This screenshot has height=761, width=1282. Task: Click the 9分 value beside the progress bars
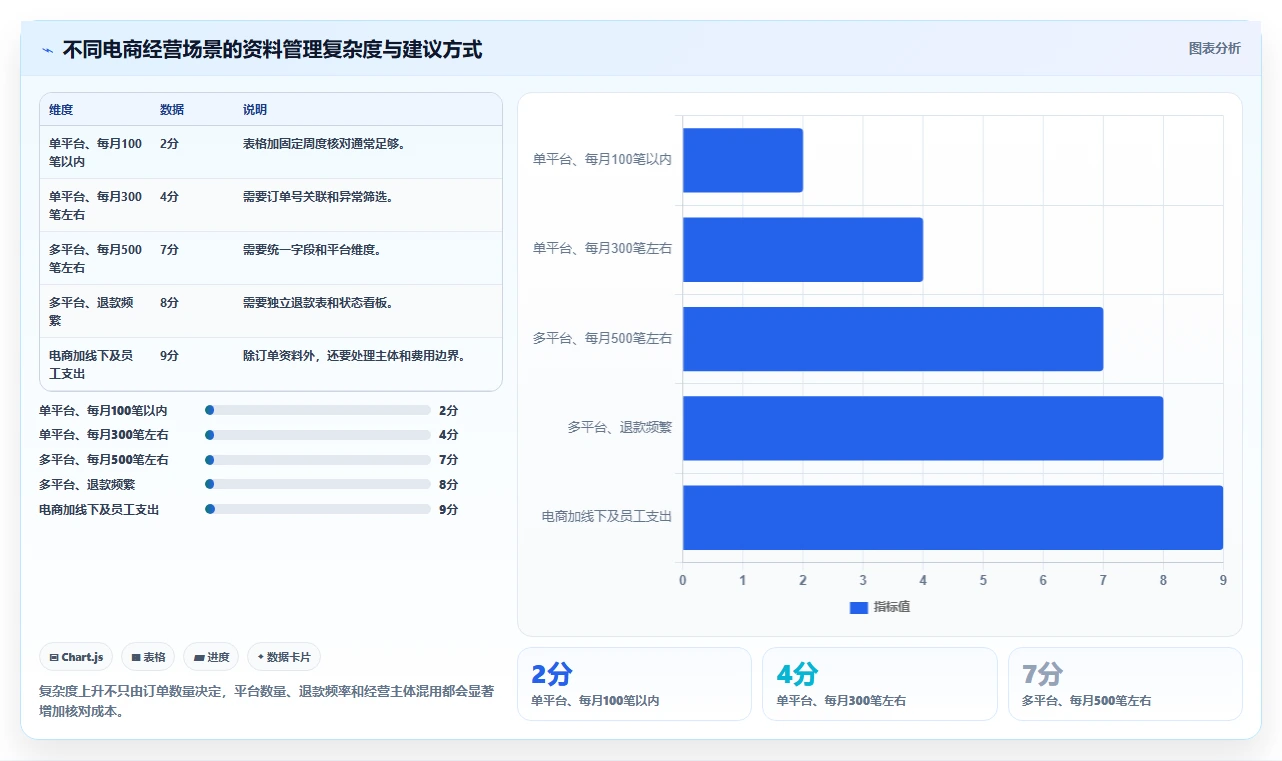[x=448, y=509]
